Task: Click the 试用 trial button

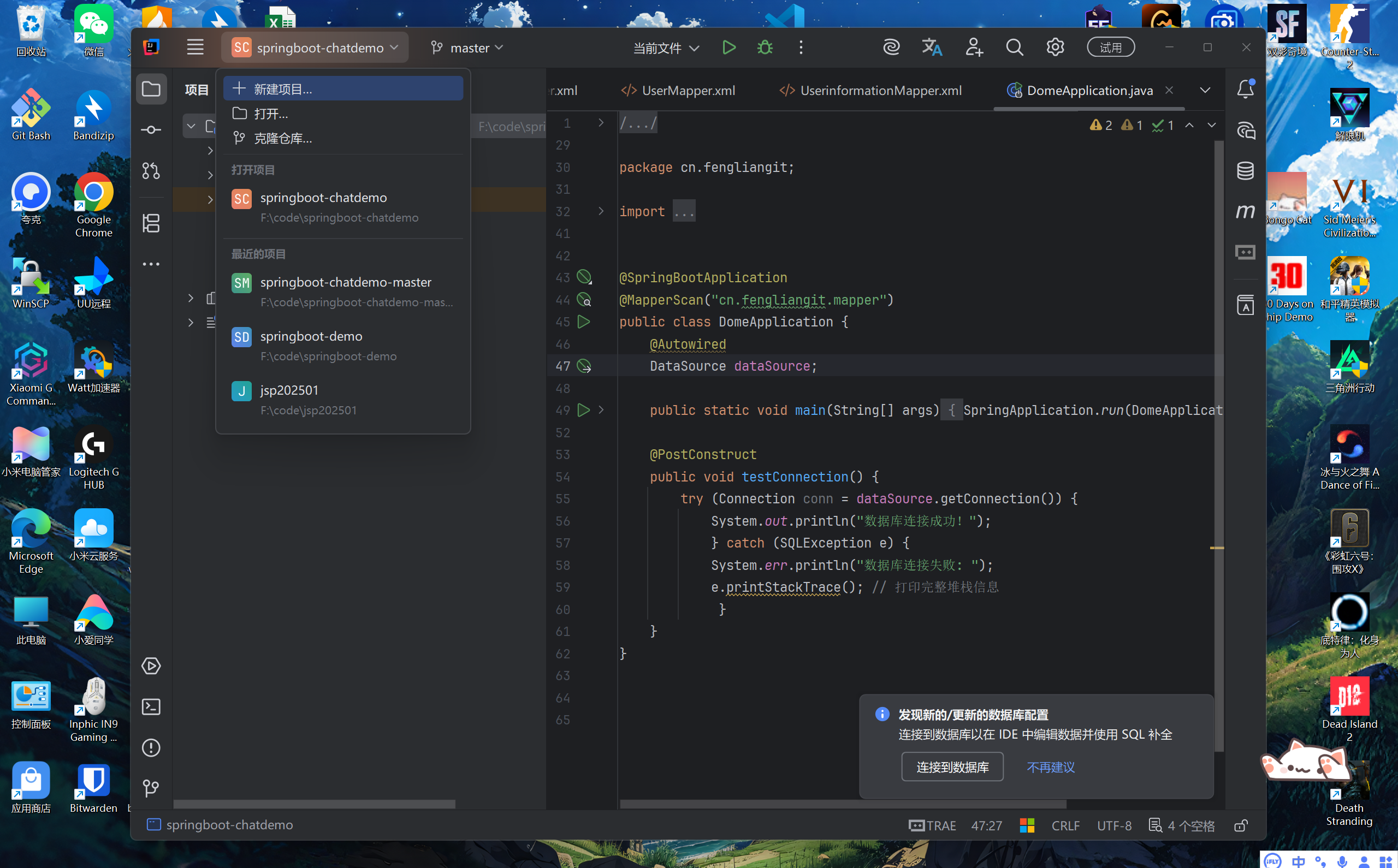Action: pos(1110,47)
